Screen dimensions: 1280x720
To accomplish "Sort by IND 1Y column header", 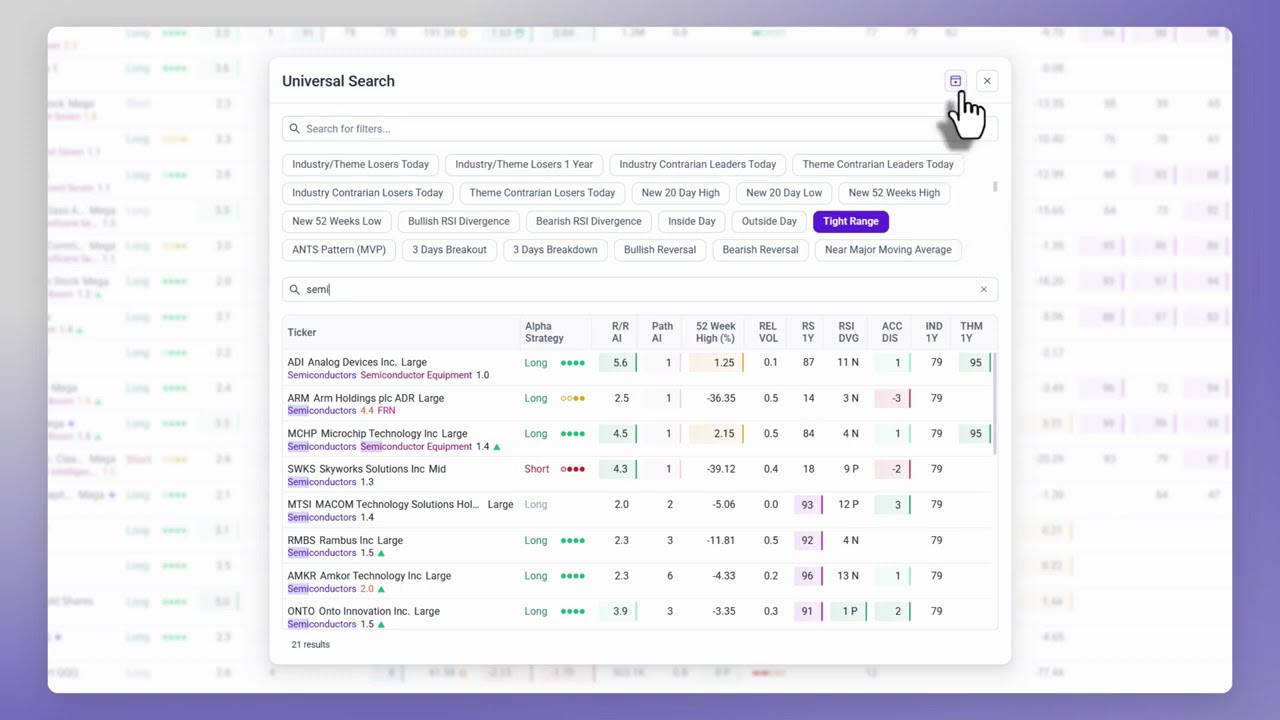I will [934, 332].
